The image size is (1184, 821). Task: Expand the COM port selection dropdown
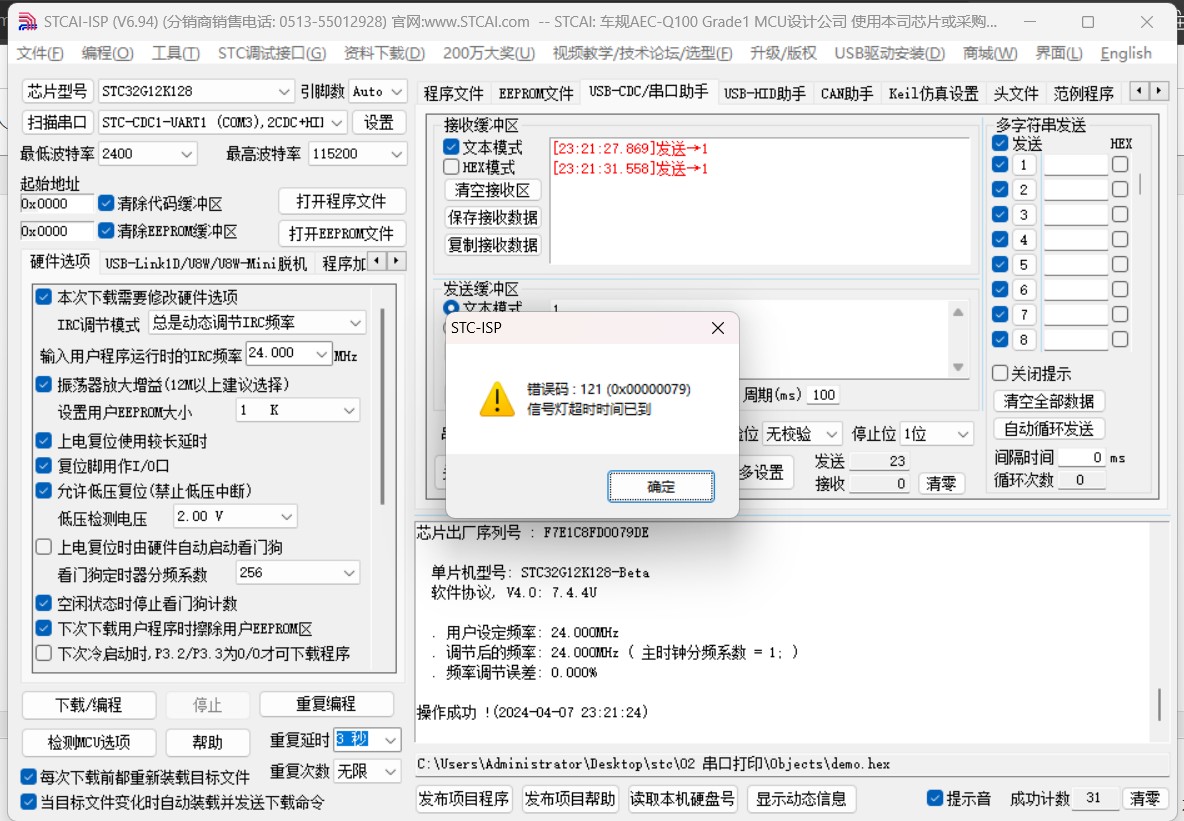point(338,122)
